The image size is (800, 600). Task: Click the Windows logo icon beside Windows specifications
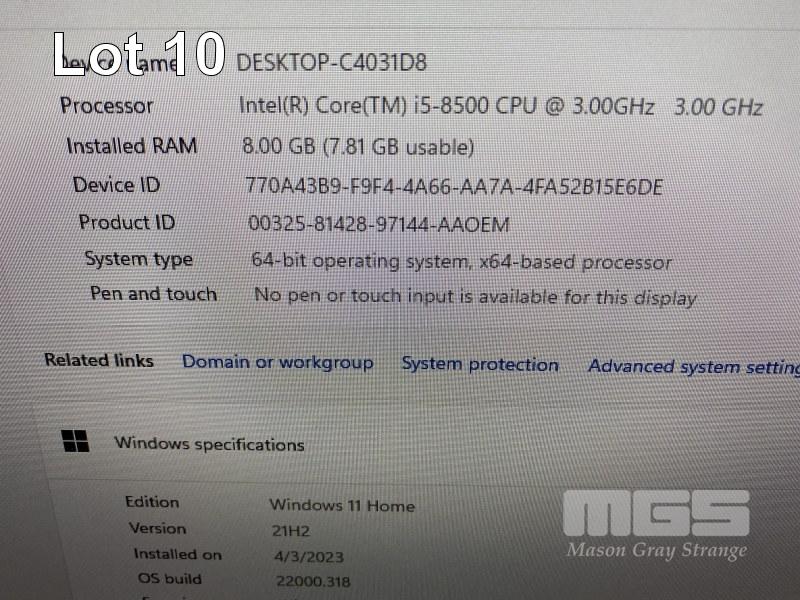(x=75, y=441)
